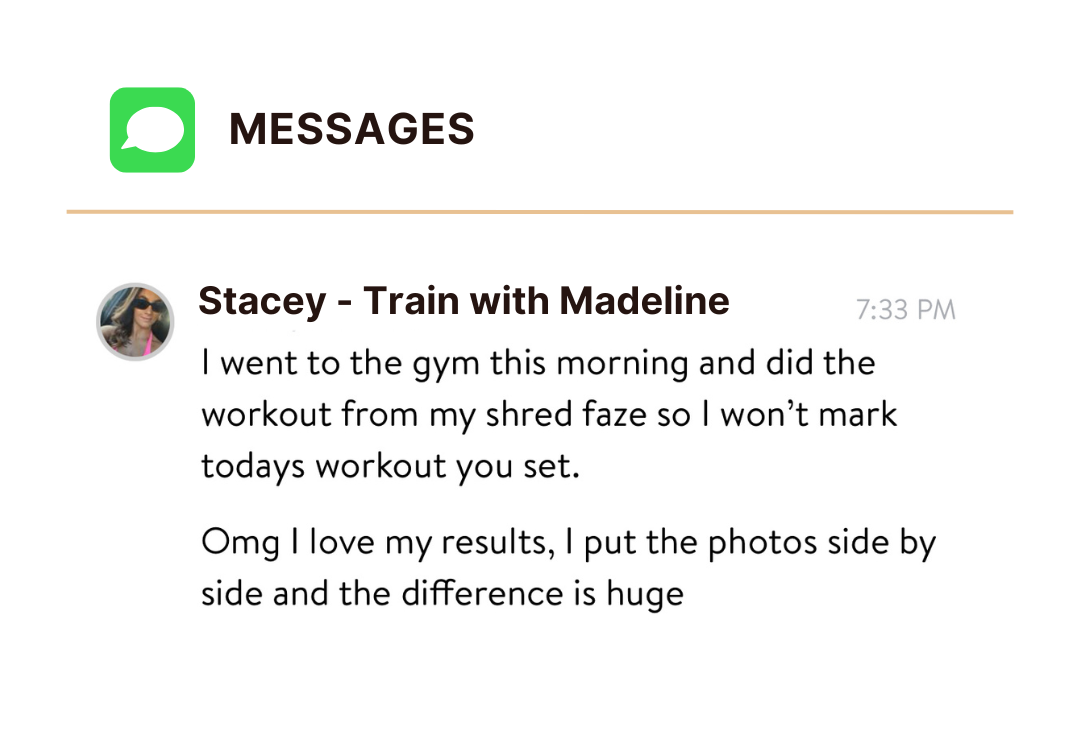Viewport: 1080px width, 747px height.
Task: Click the white speech bubble inside the green icon
Action: (153, 129)
